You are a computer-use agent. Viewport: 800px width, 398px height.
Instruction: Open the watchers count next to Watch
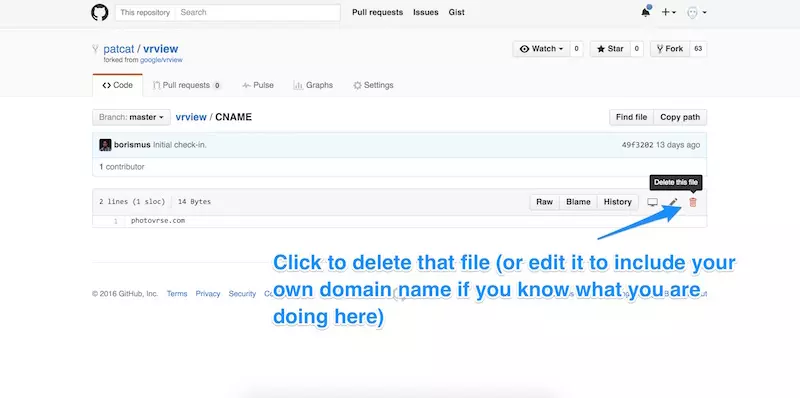(576, 49)
